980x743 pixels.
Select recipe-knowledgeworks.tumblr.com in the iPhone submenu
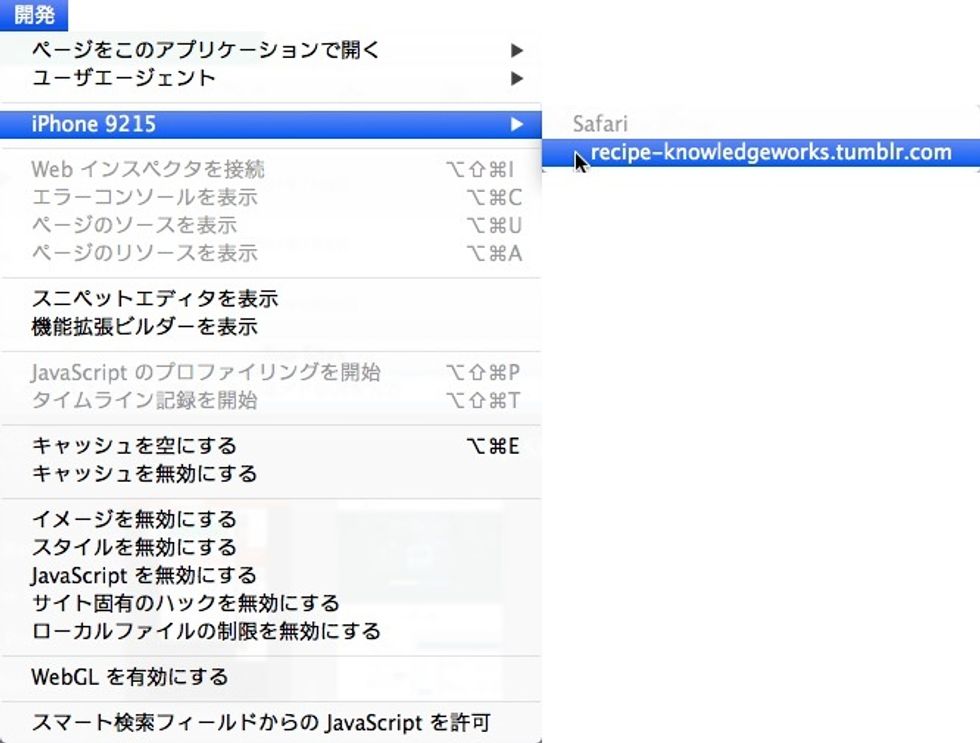pyautogui.click(x=770, y=152)
